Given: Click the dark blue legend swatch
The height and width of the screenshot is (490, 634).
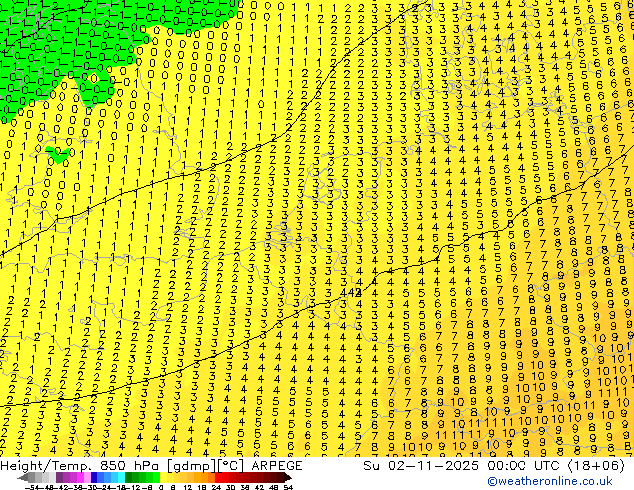Looking at the screenshot, I should (x=94, y=478).
